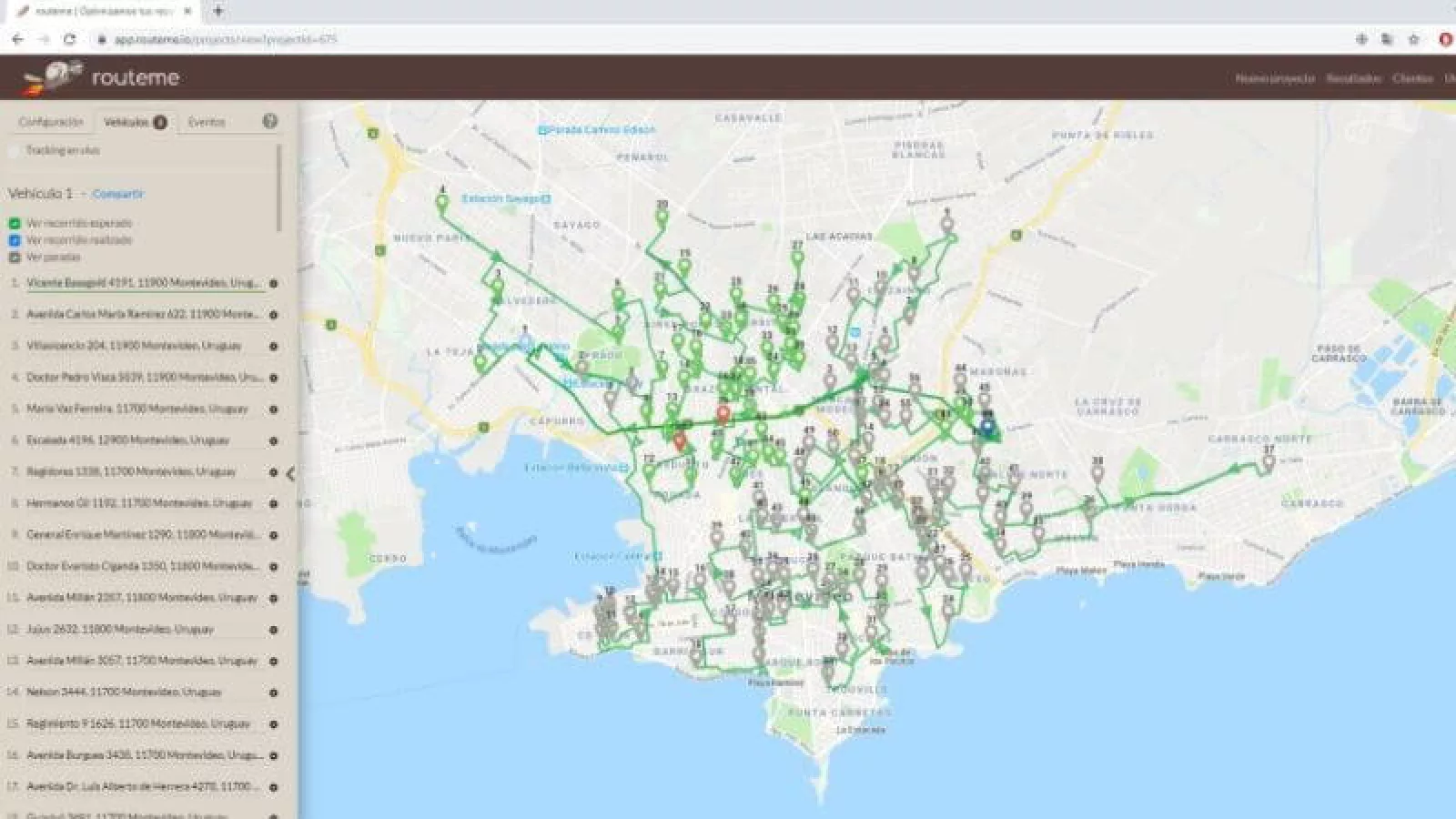
Task: Click the blue marker on the map
Action: pyautogui.click(x=987, y=426)
